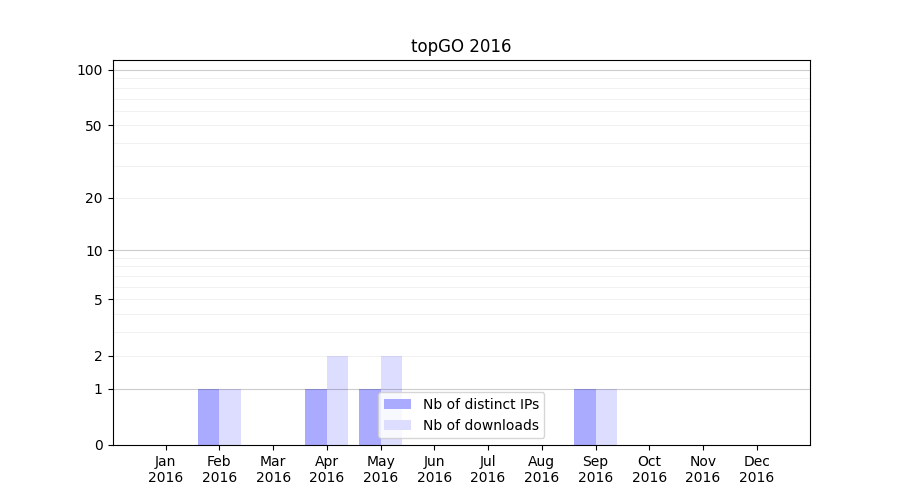
Task: Click the Nb of downloads legend swatch
Action: coord(397,425)
